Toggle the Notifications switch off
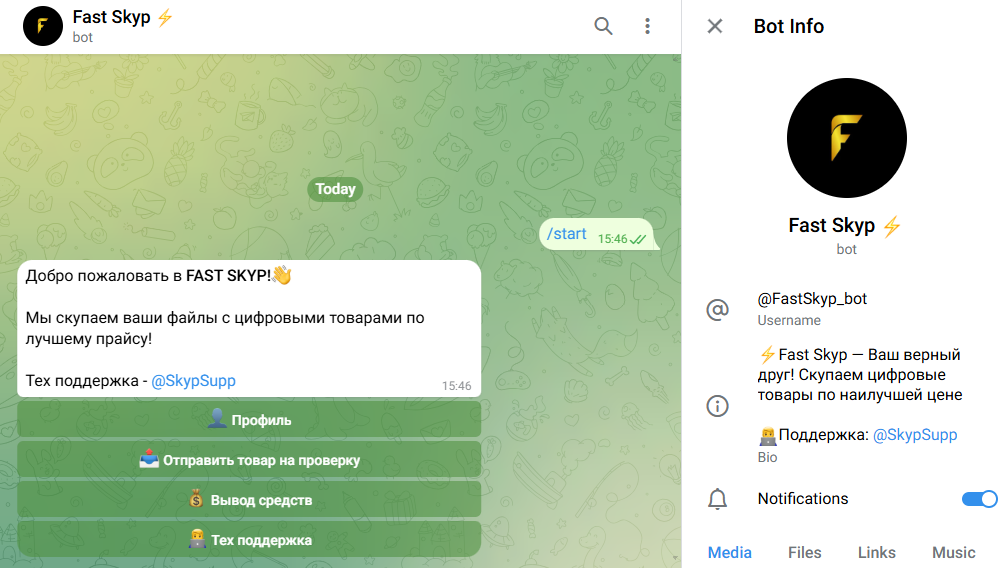The image size is (1005, 568). coord(979,499)
